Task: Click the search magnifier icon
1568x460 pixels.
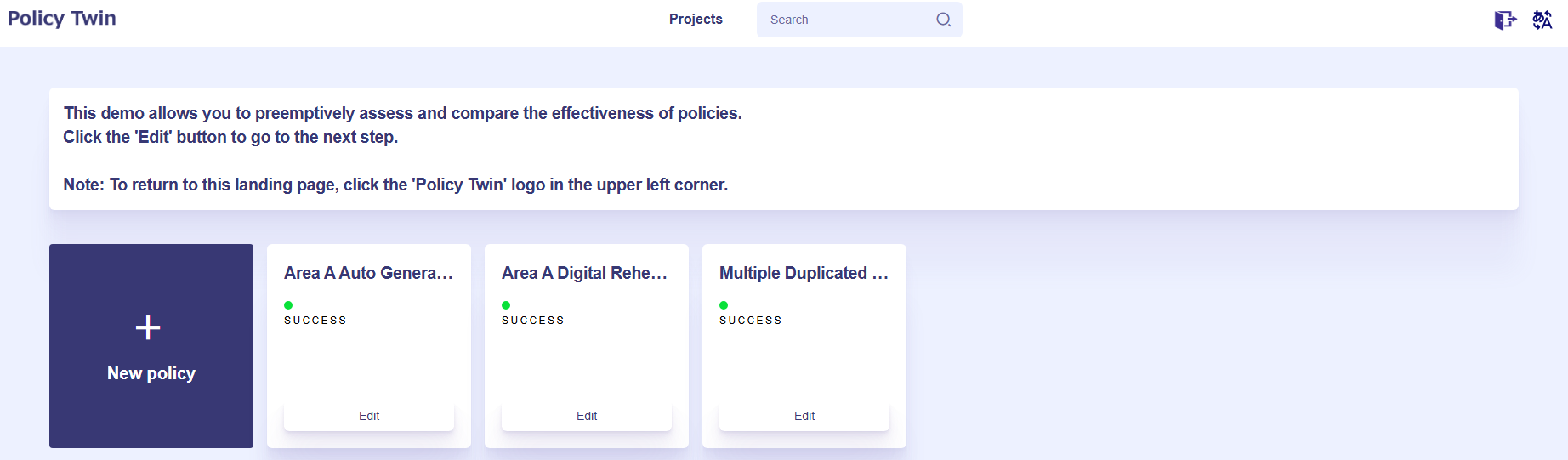Action: click(x=943, y=20)
